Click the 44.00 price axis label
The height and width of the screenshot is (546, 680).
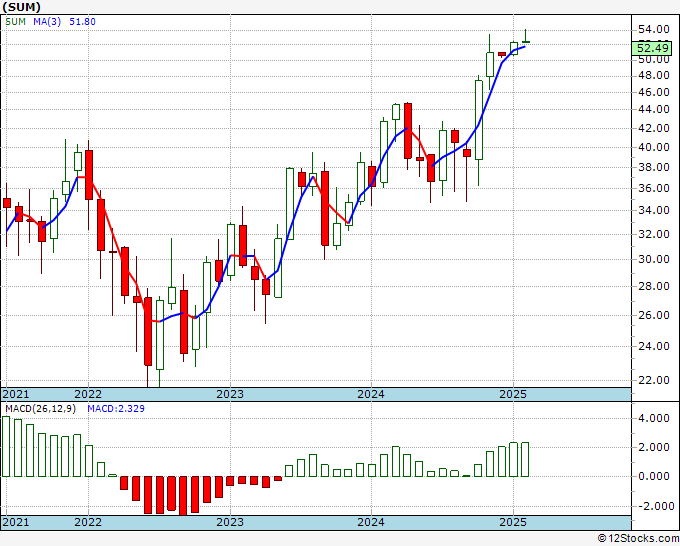[654, 109]
